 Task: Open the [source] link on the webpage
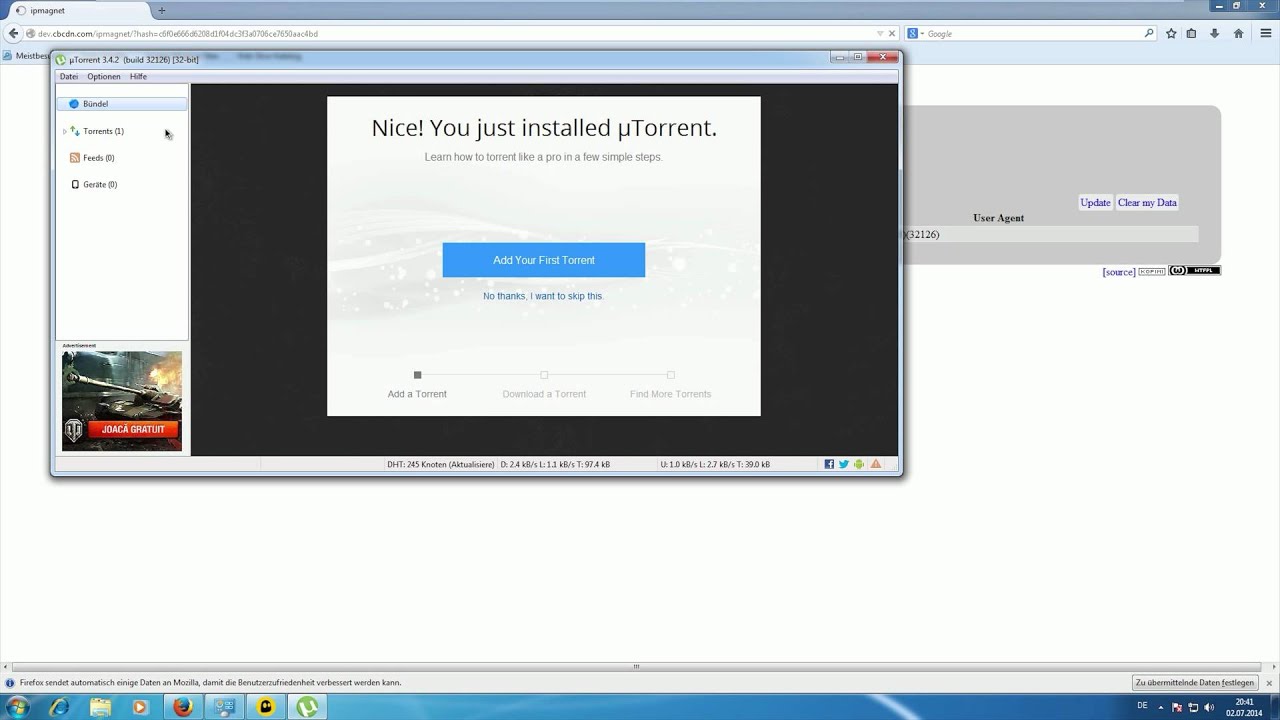(1119, 272)
